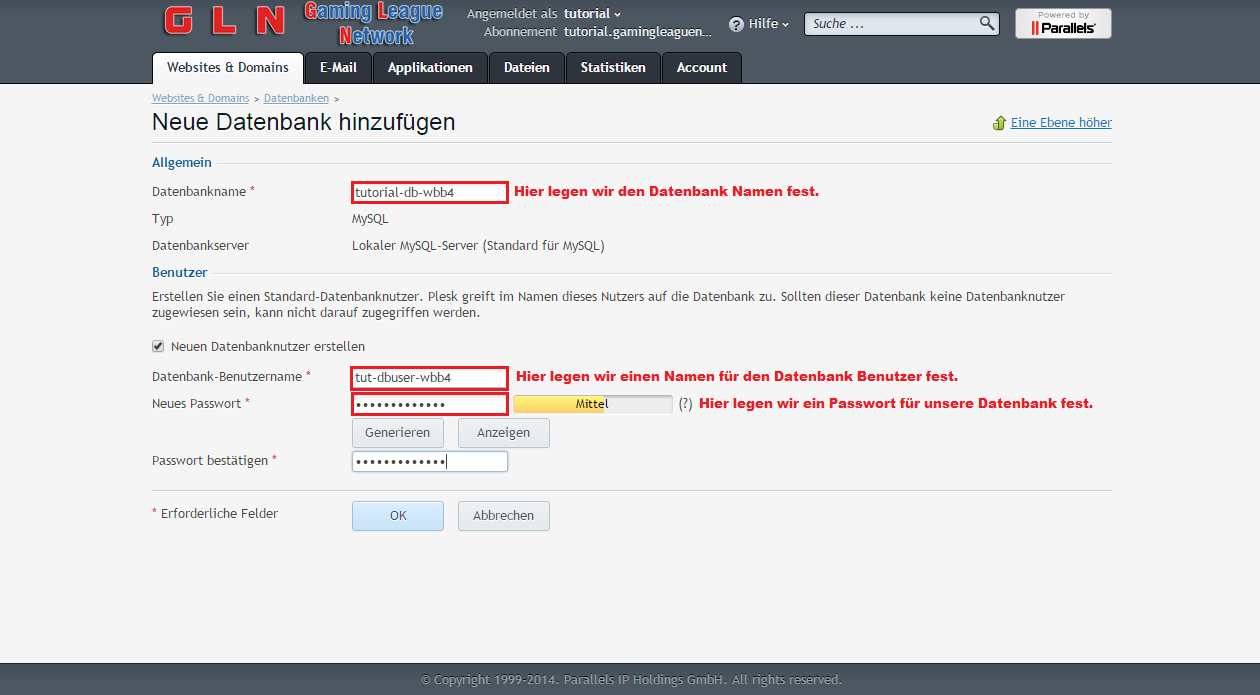Open the Statistiken tab
1260x695 pixels.
coord(613,68)
